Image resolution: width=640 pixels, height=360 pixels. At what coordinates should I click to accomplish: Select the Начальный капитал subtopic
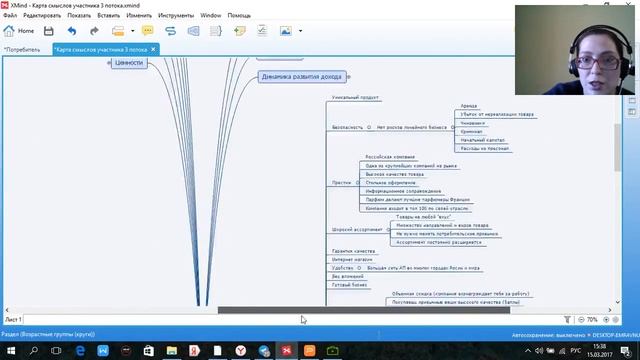(x=482, y=140)
